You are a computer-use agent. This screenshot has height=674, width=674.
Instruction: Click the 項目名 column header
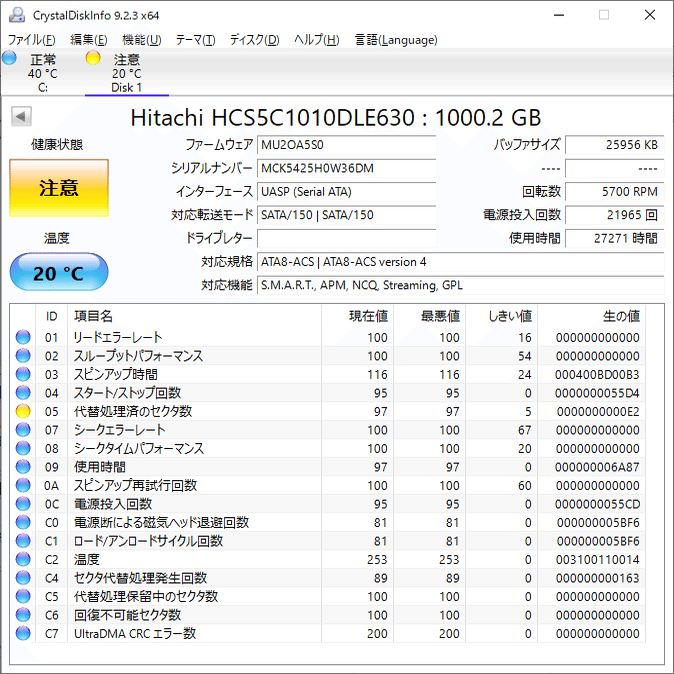click(x=194, y=316)
